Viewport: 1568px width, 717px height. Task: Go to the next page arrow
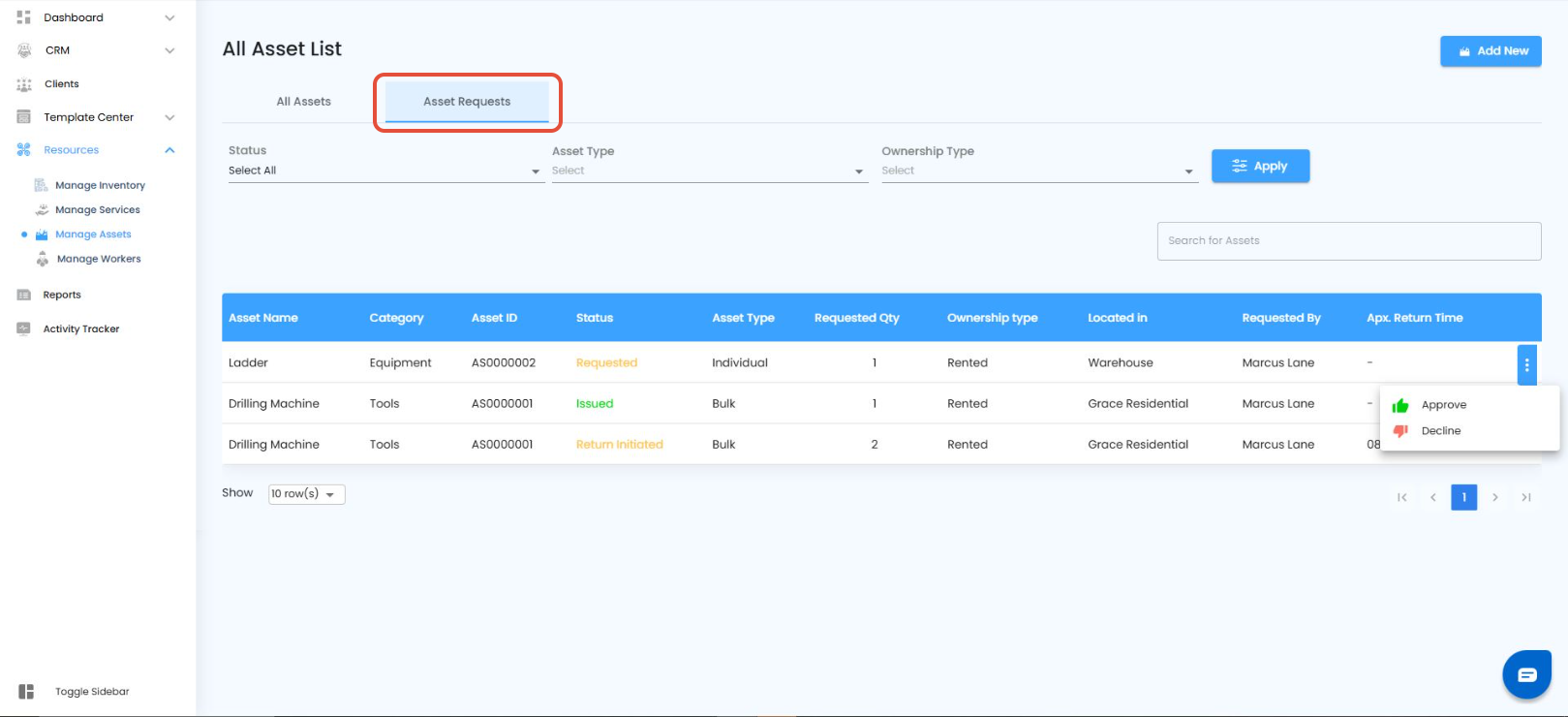1494,497
